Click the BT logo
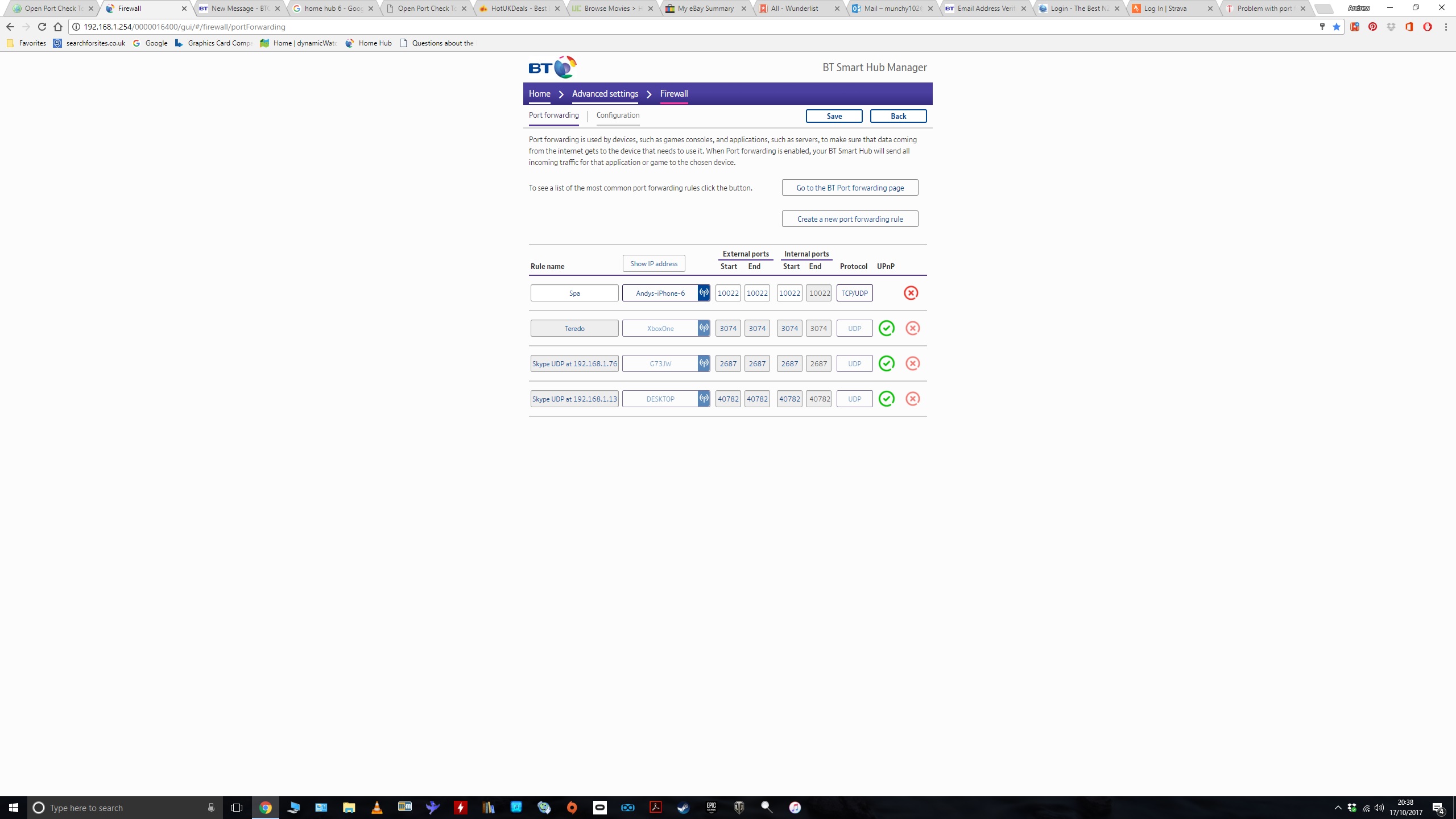 point(552,67)
